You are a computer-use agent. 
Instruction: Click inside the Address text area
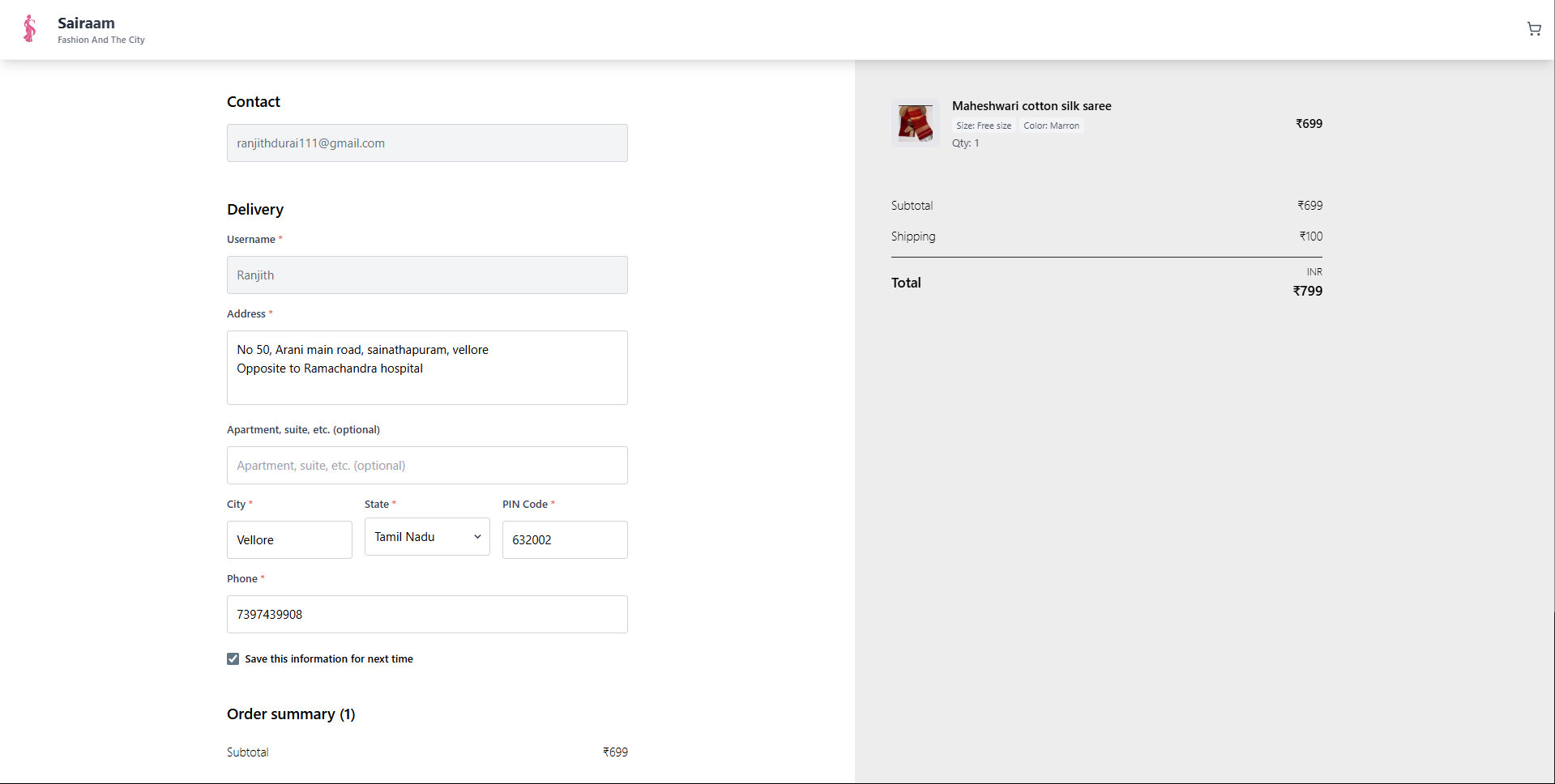[427, 368]
